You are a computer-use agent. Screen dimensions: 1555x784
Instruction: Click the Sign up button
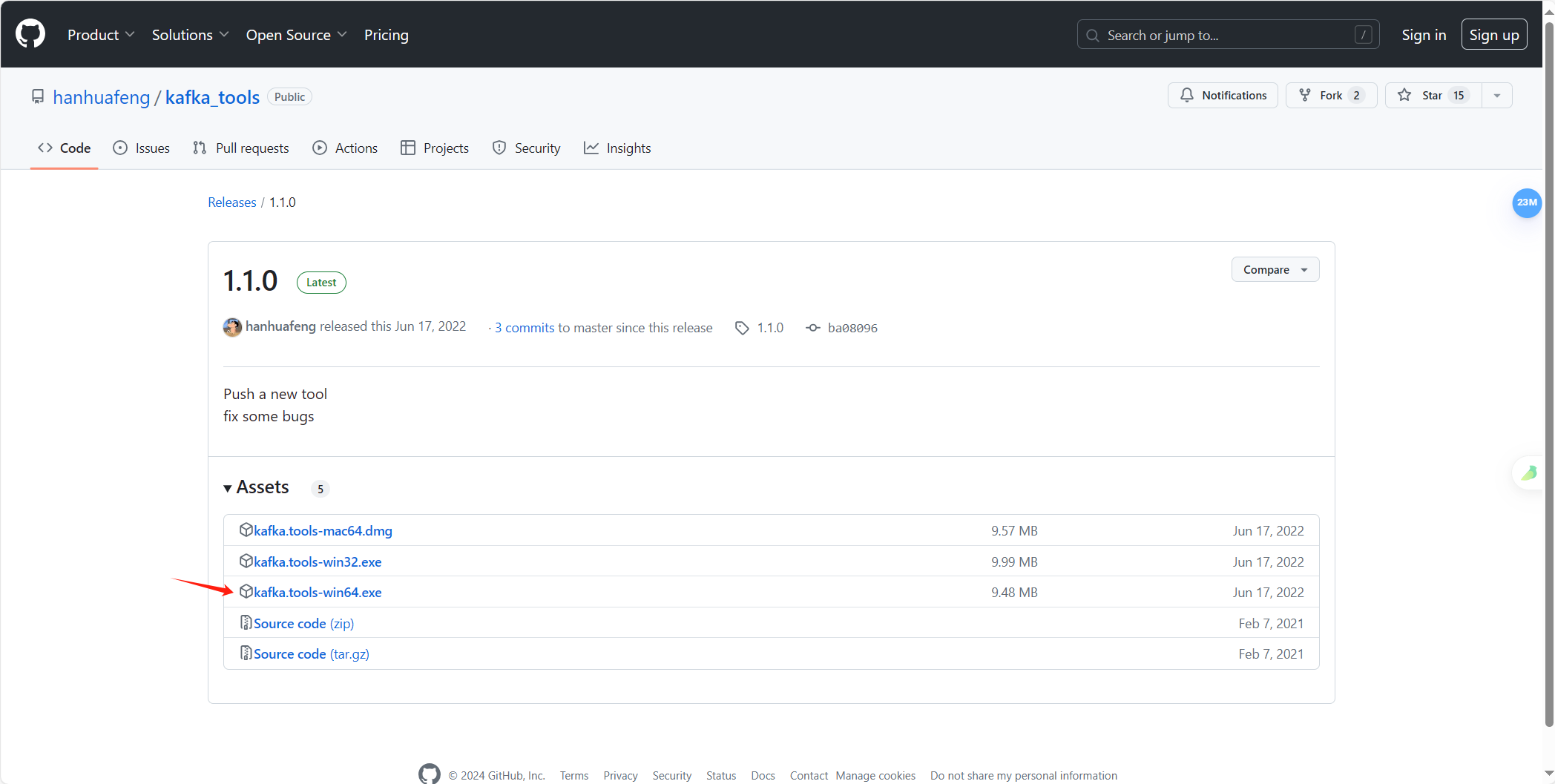click(1493, 35)
